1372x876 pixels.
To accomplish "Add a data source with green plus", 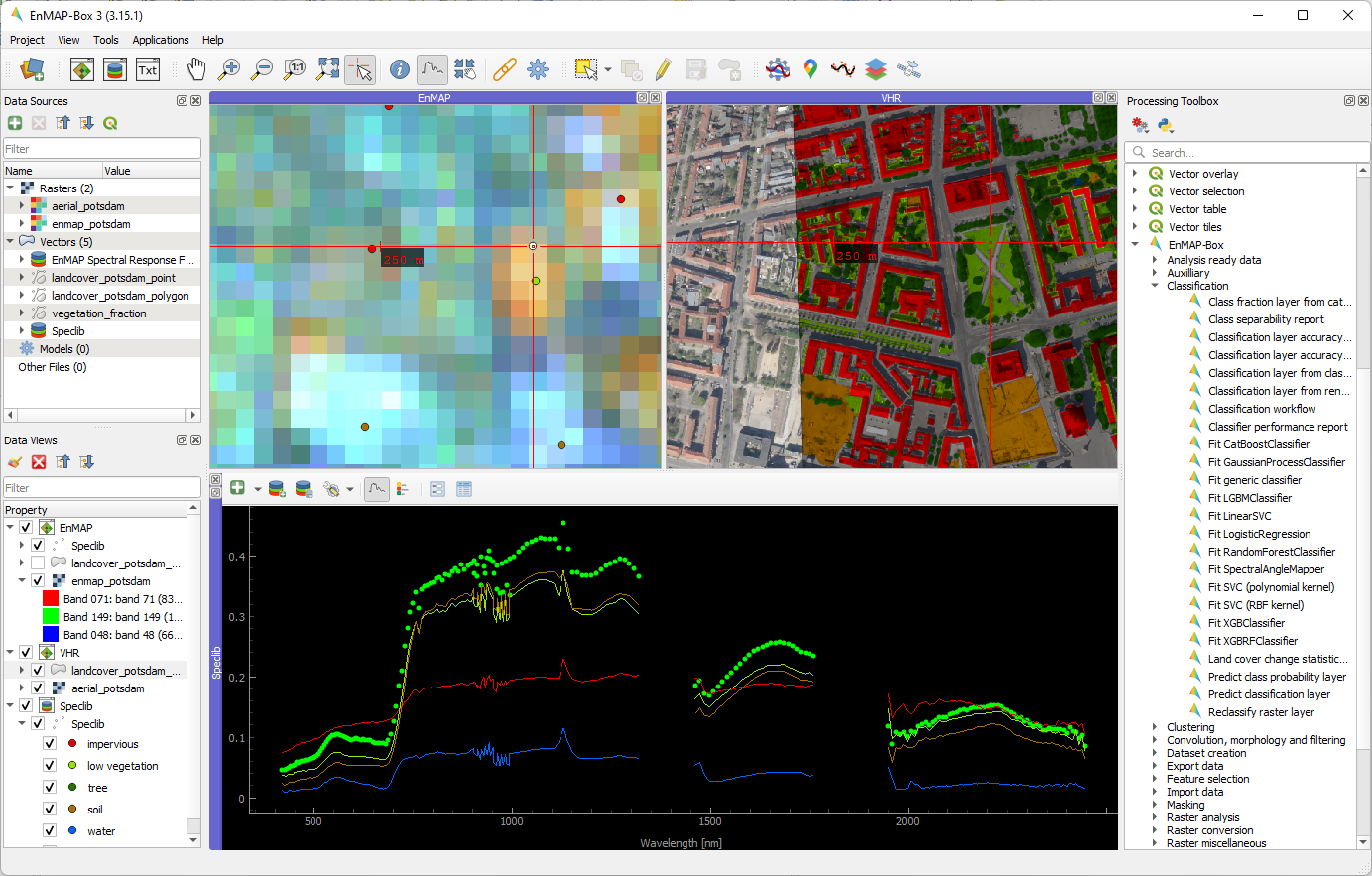I will (x=15, y=123).
